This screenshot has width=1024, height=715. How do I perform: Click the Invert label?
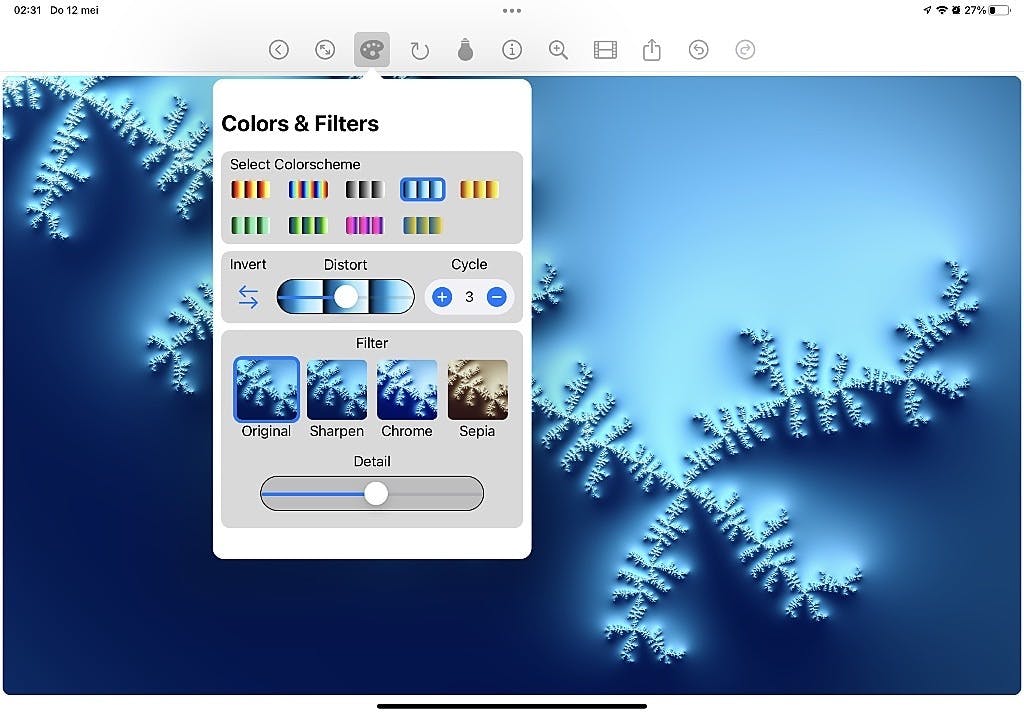(248, 264)
